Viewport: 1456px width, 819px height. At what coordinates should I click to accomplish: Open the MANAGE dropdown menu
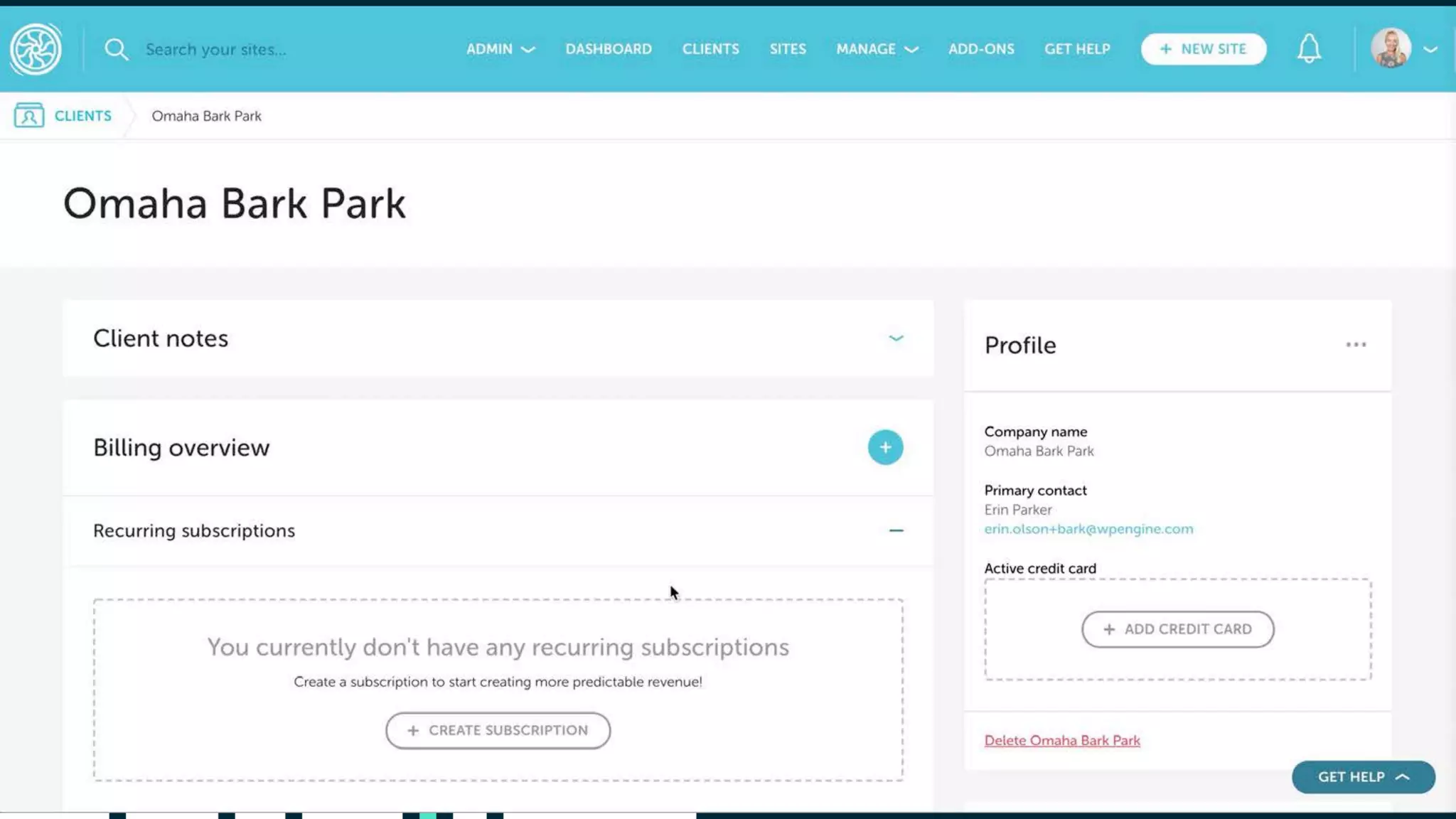(877, 49)
